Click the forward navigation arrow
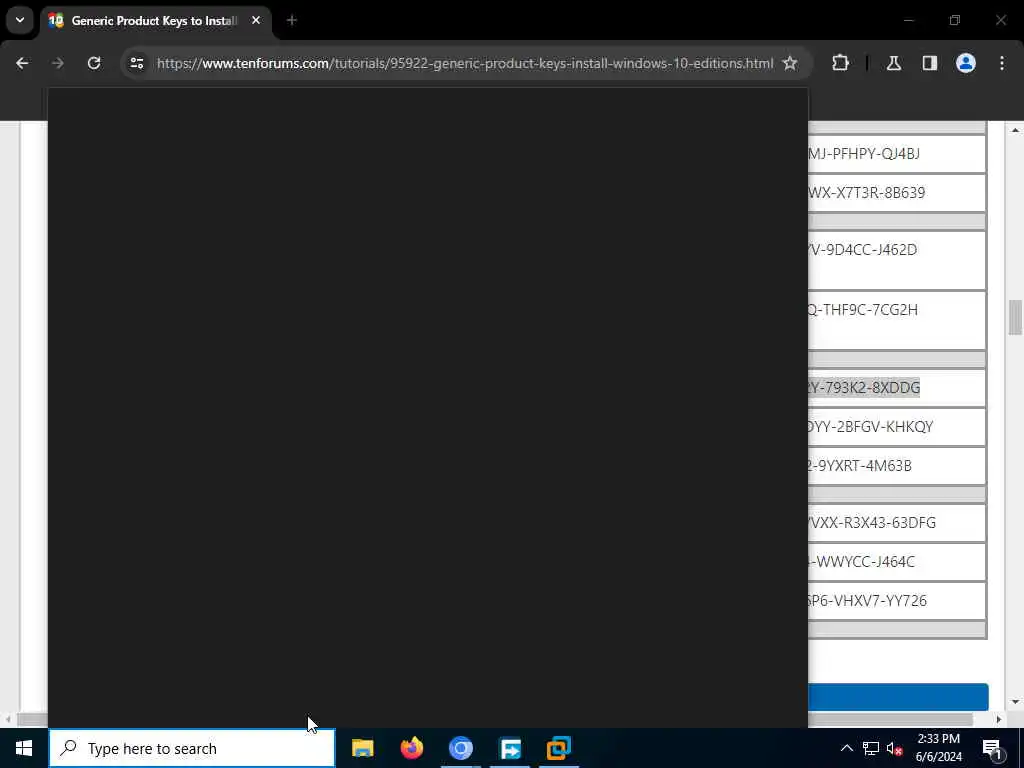Screen dimensions: 1024x768 (58, 63)
